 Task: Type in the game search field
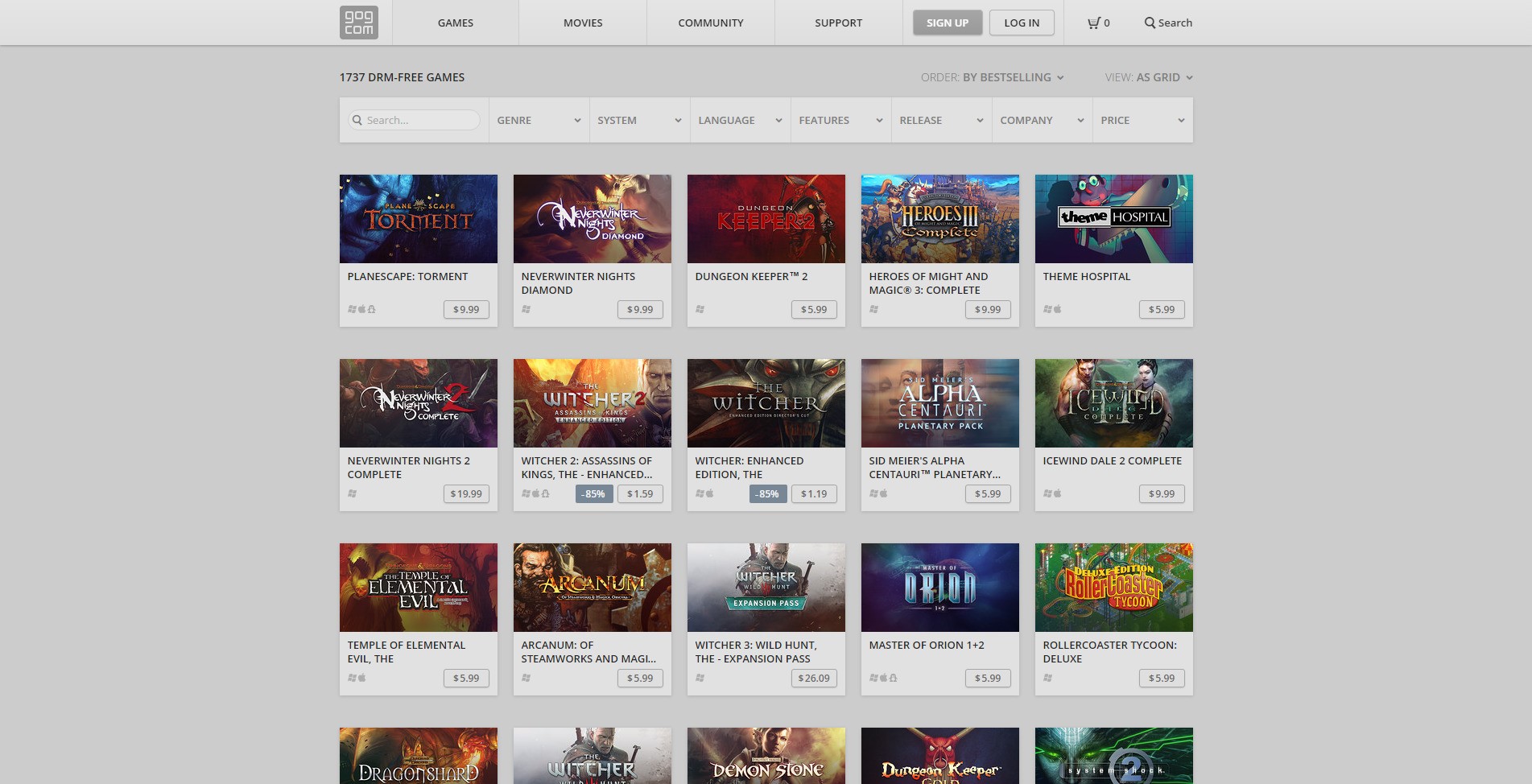[419, 120]
